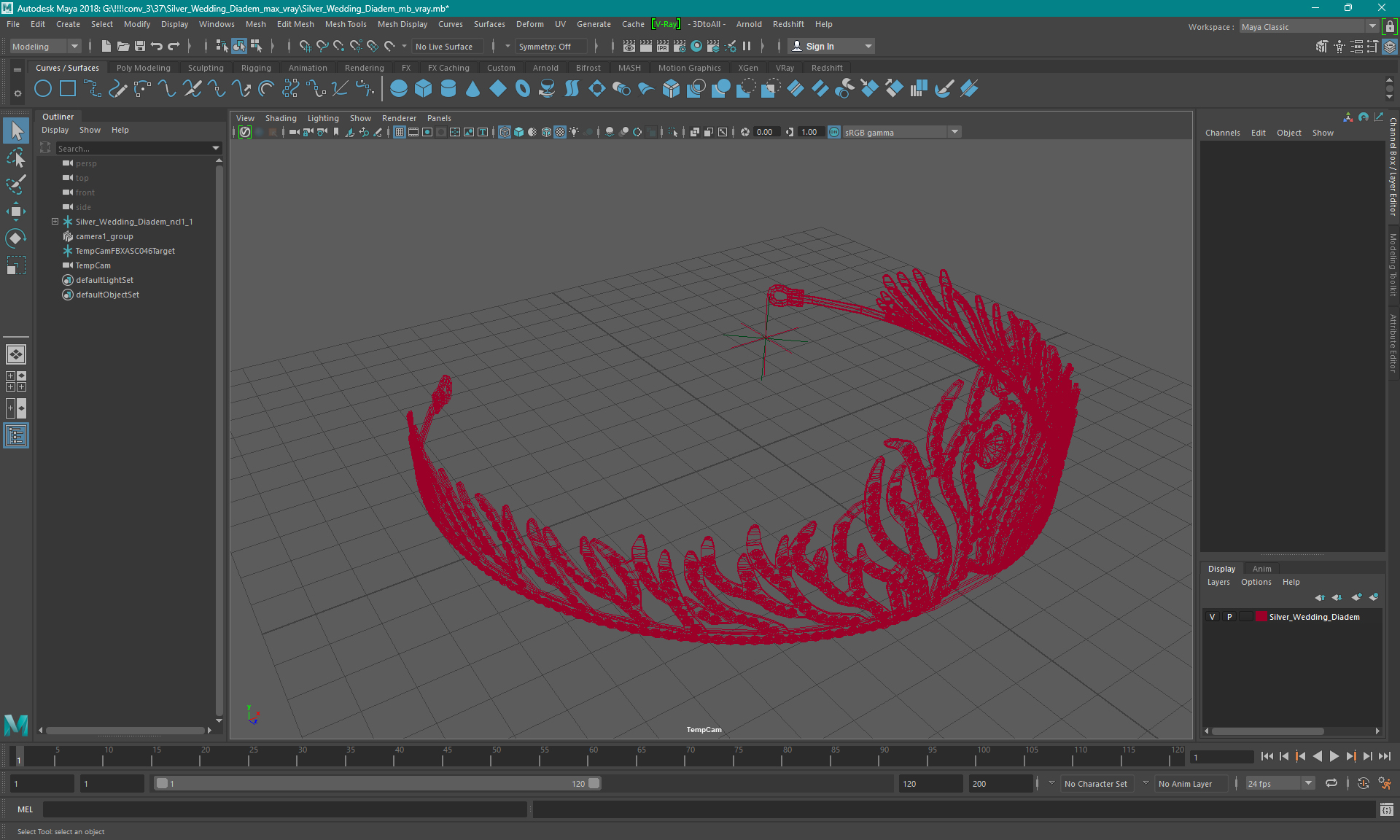Toggle smooth shade all in viewport
Viewport: 1400px width, 840px height.
[518, 132]
